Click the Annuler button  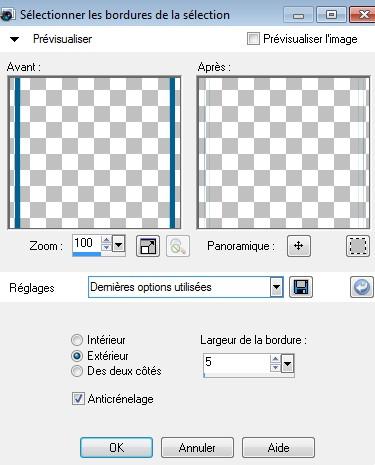pyautogui.click(x=197, y=447)
